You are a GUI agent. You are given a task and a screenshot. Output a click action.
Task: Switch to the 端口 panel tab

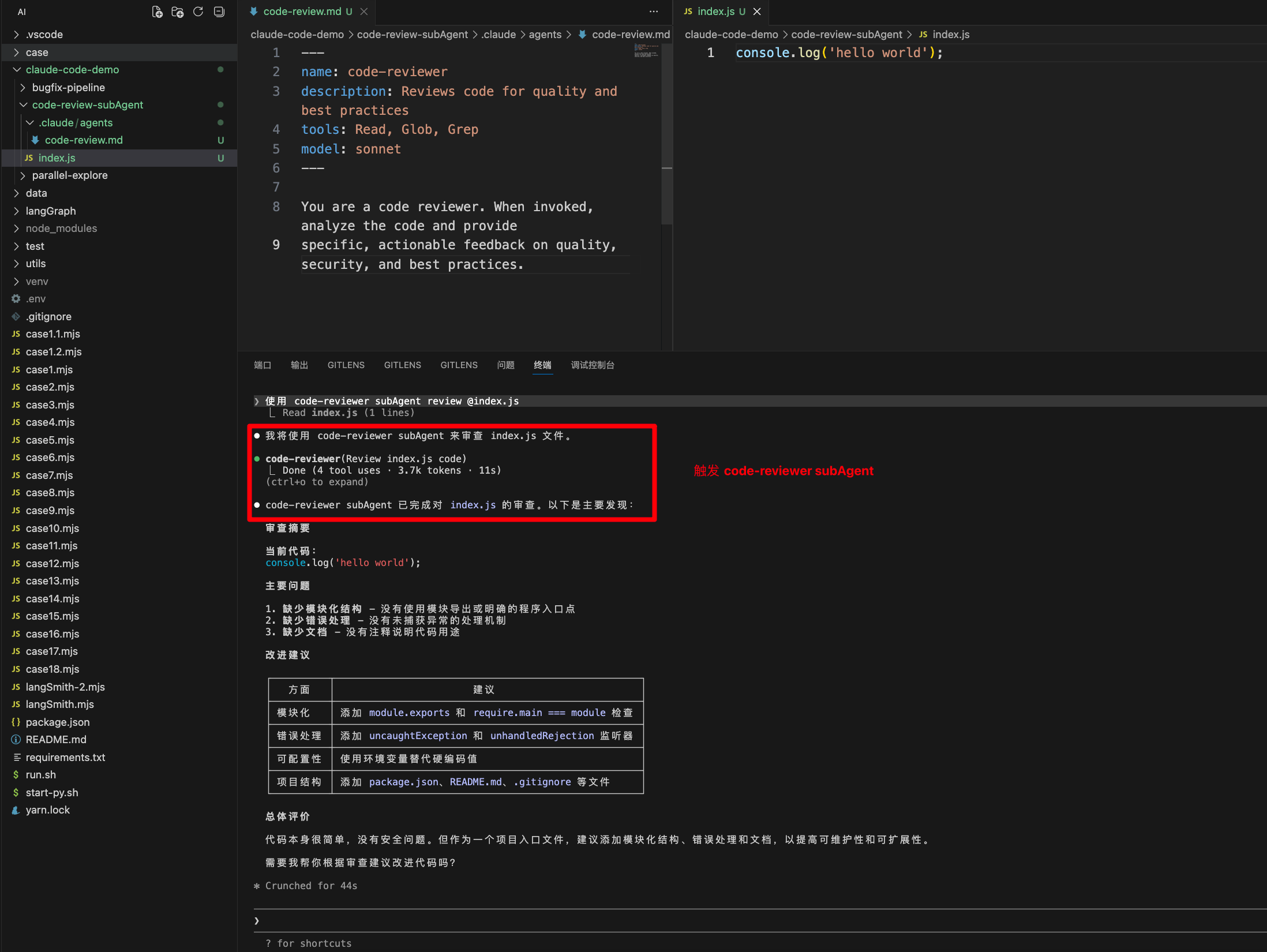pos(263,365)
